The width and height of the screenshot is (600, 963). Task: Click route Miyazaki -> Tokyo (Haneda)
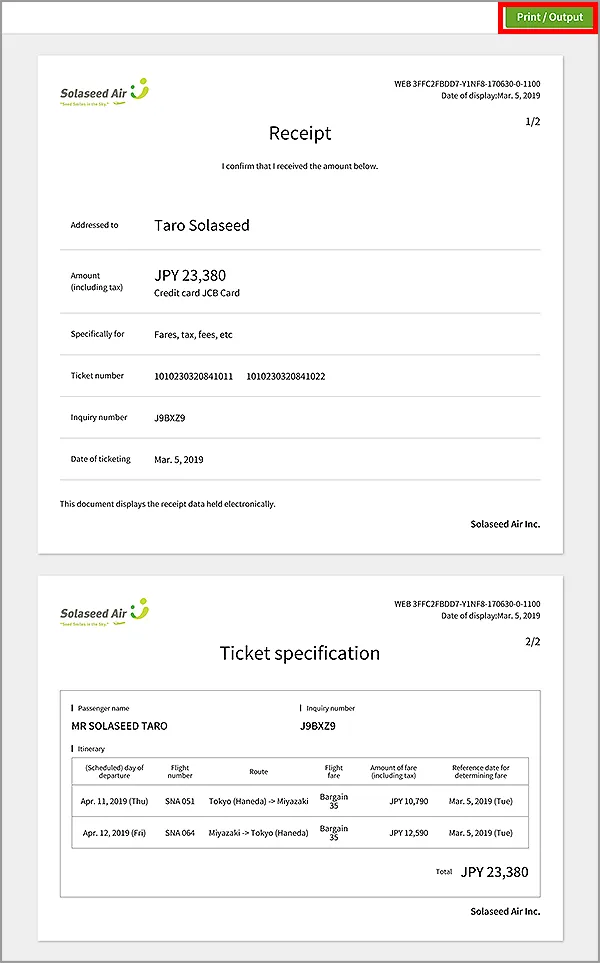[259, 833]
